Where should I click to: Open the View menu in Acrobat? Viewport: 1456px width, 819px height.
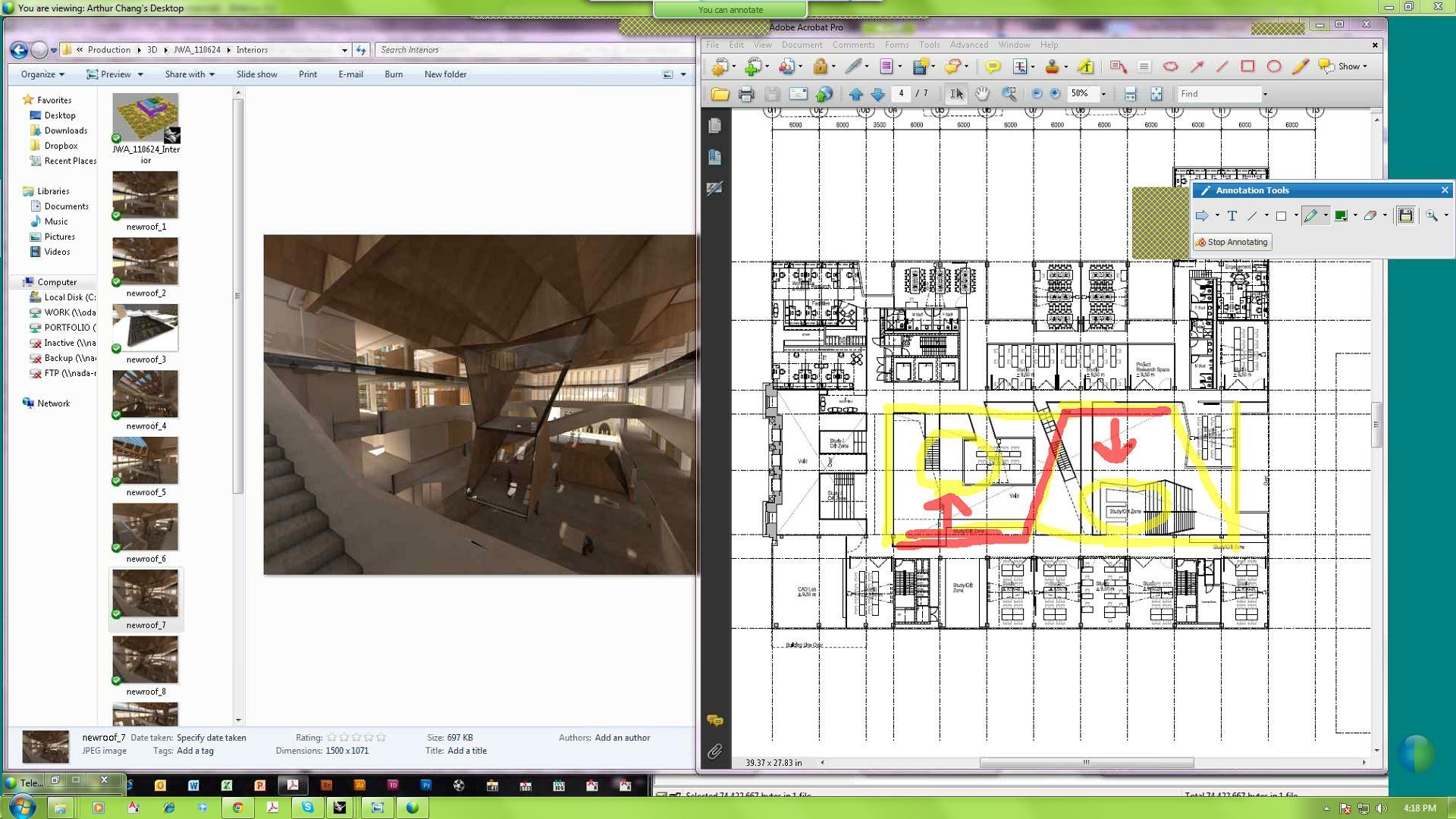[762, 45]
